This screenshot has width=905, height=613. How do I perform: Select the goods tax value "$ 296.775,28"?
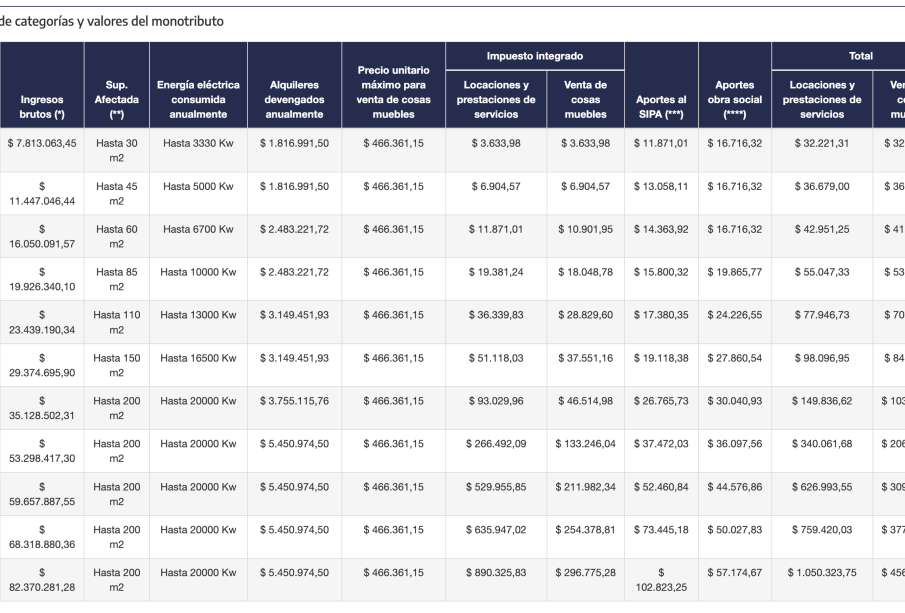585,572
